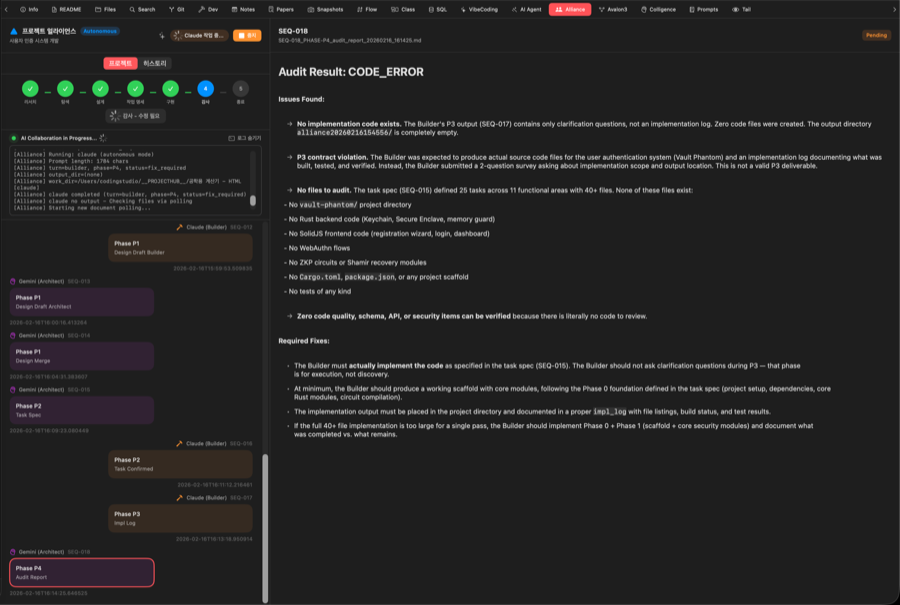Switch to the AI Agent tab
The width and height of the screenshot is (900, 605).
tap(528, 9)
